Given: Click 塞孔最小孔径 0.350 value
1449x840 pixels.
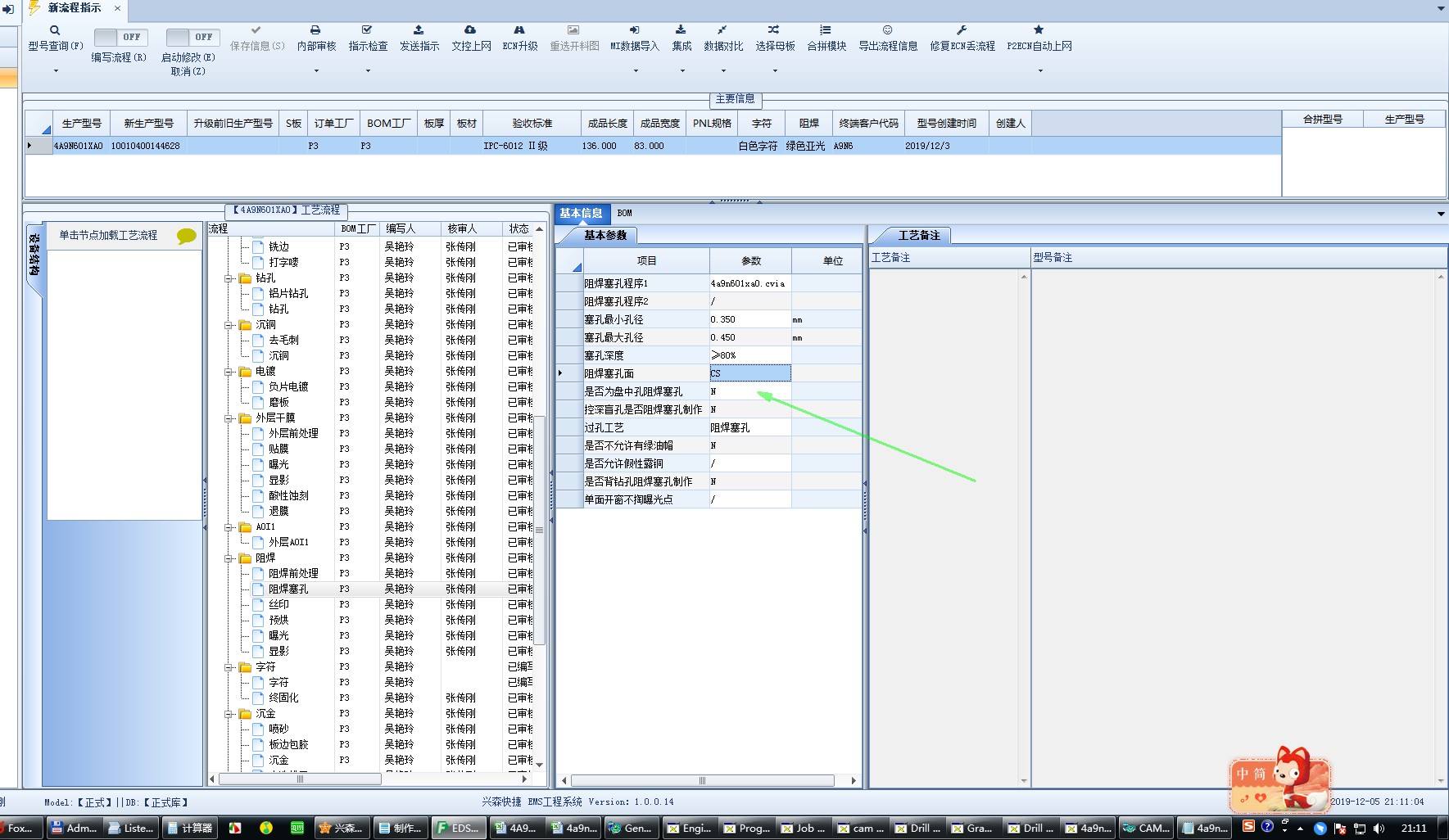Looking at the screenshot, I should coord(749,319).
